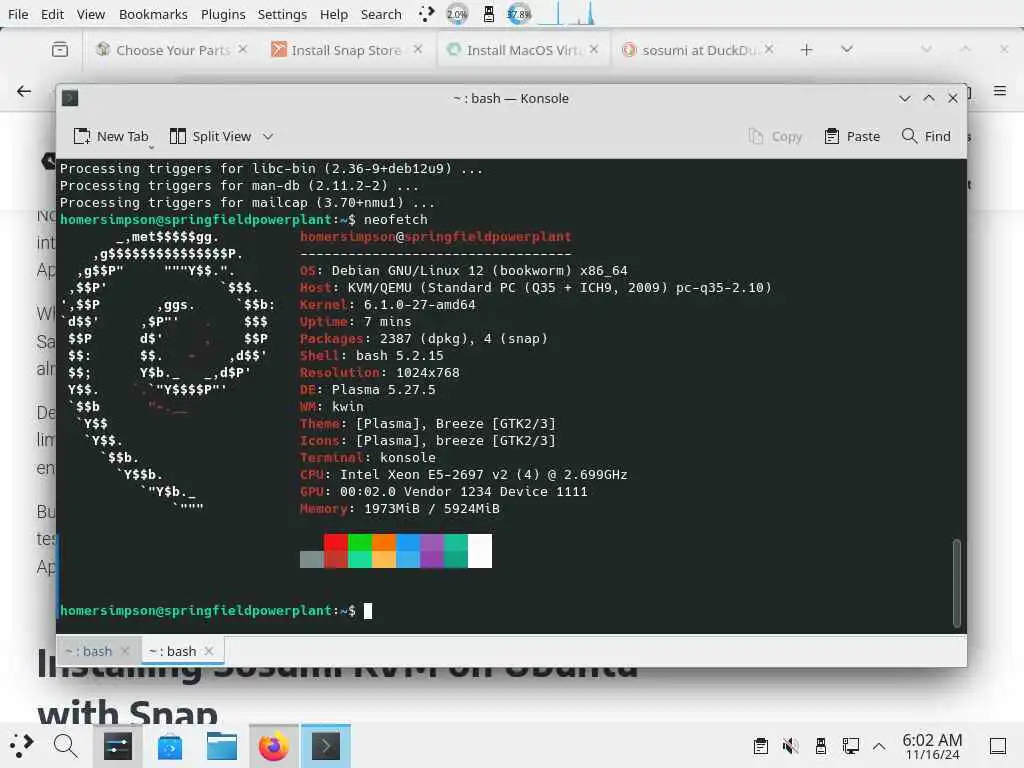Maximize the Konsole window
This screenshot has width=1024, height=768.
929,98
